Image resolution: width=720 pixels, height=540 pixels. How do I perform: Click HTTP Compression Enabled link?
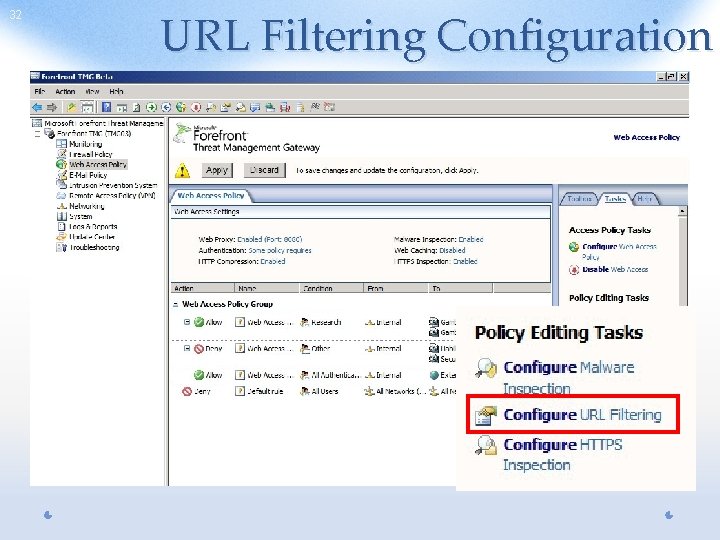(273, 261)
